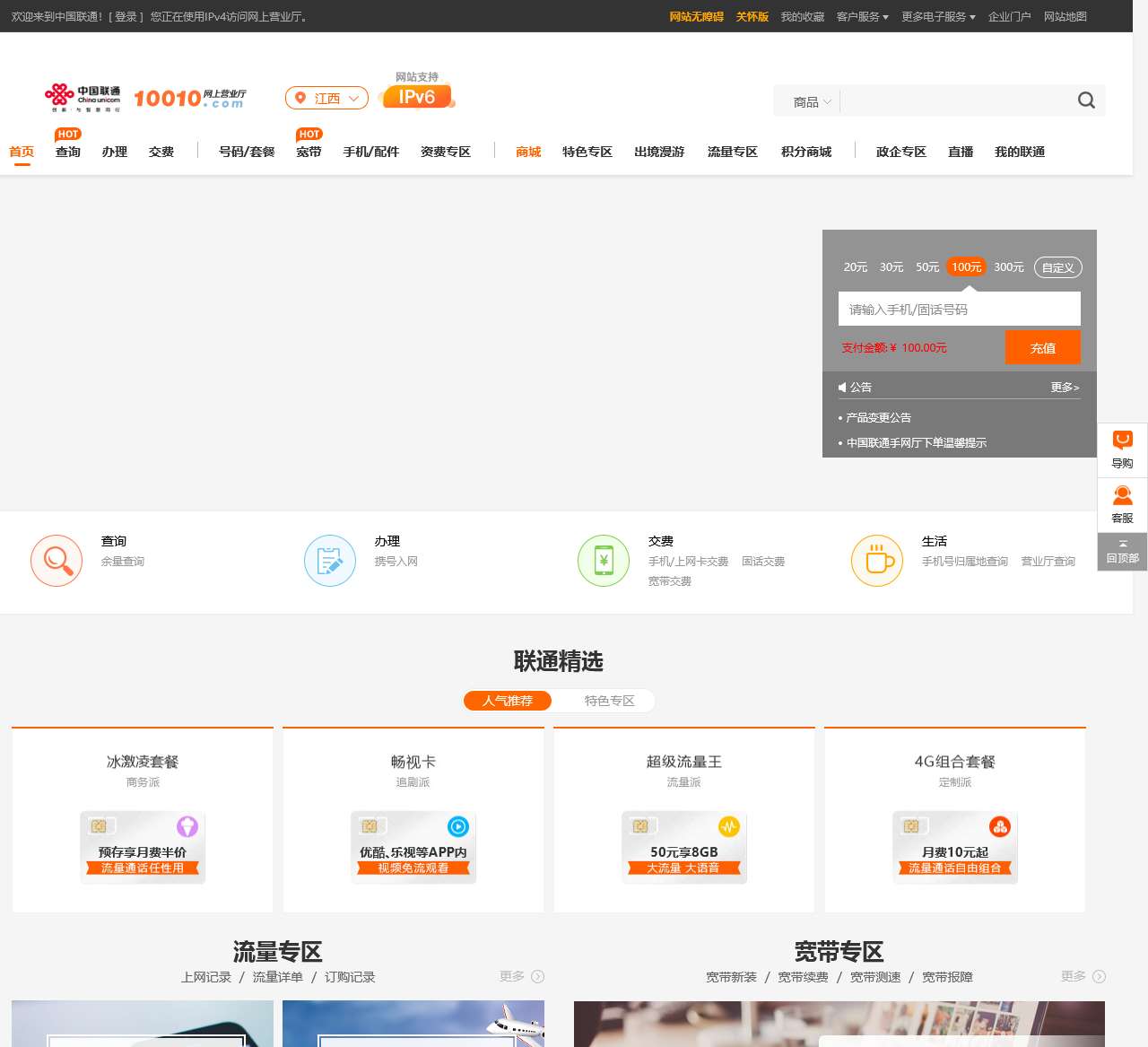1148x1047 pixels.
Task: Click the 更多 arrow icon in 流量专区
Action: pos(538,976)
